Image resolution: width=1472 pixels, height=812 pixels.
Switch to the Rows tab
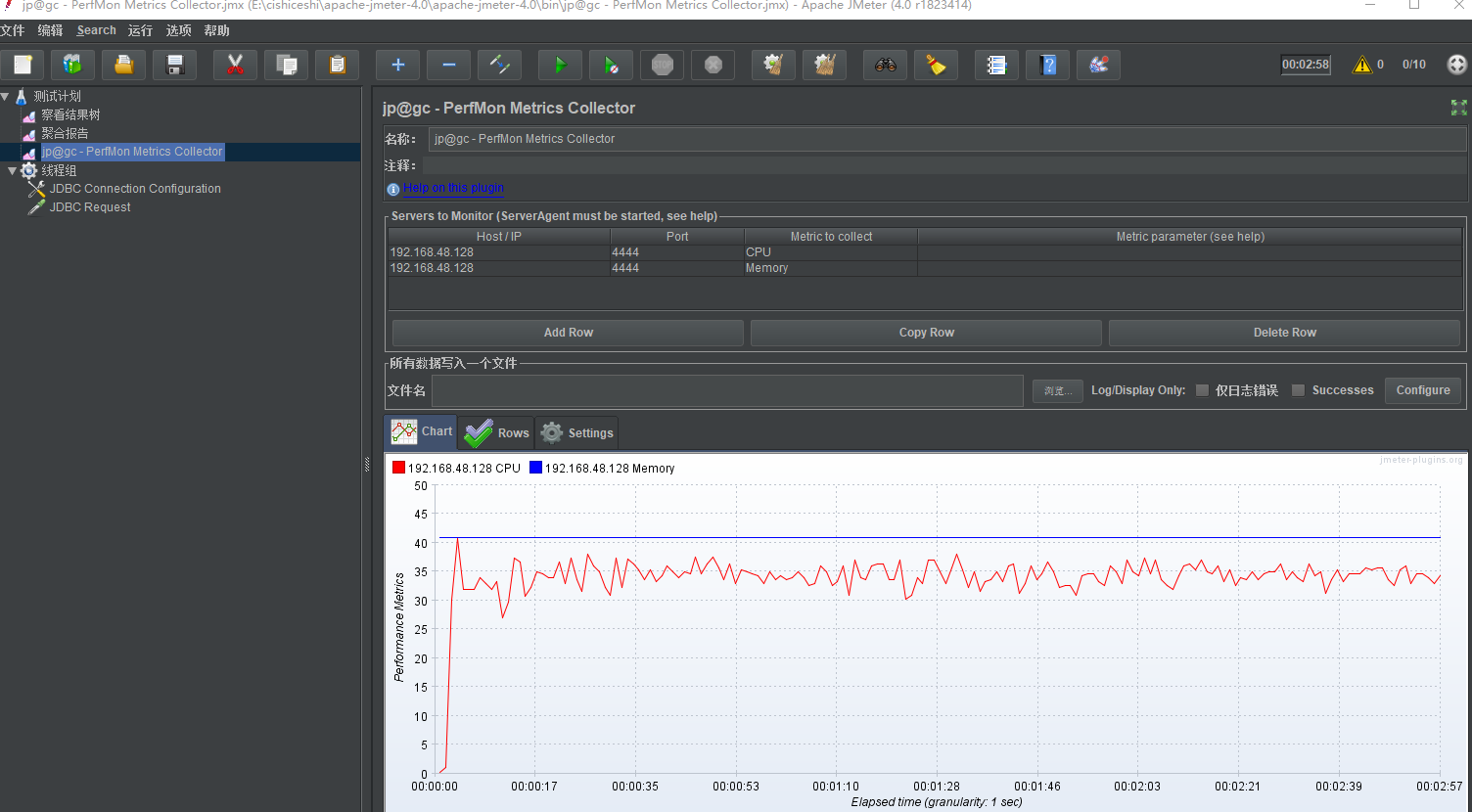[496, 432]
